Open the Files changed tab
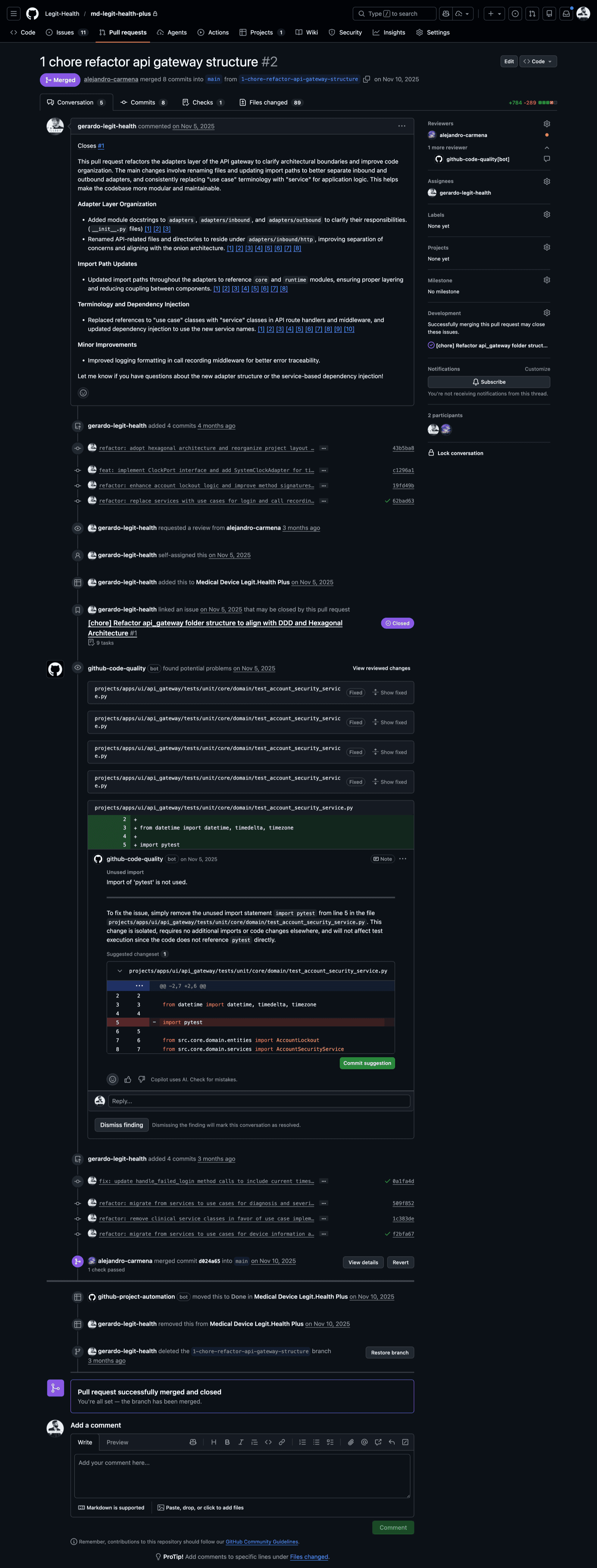597x1568 pixels. [x=270, y=102]
